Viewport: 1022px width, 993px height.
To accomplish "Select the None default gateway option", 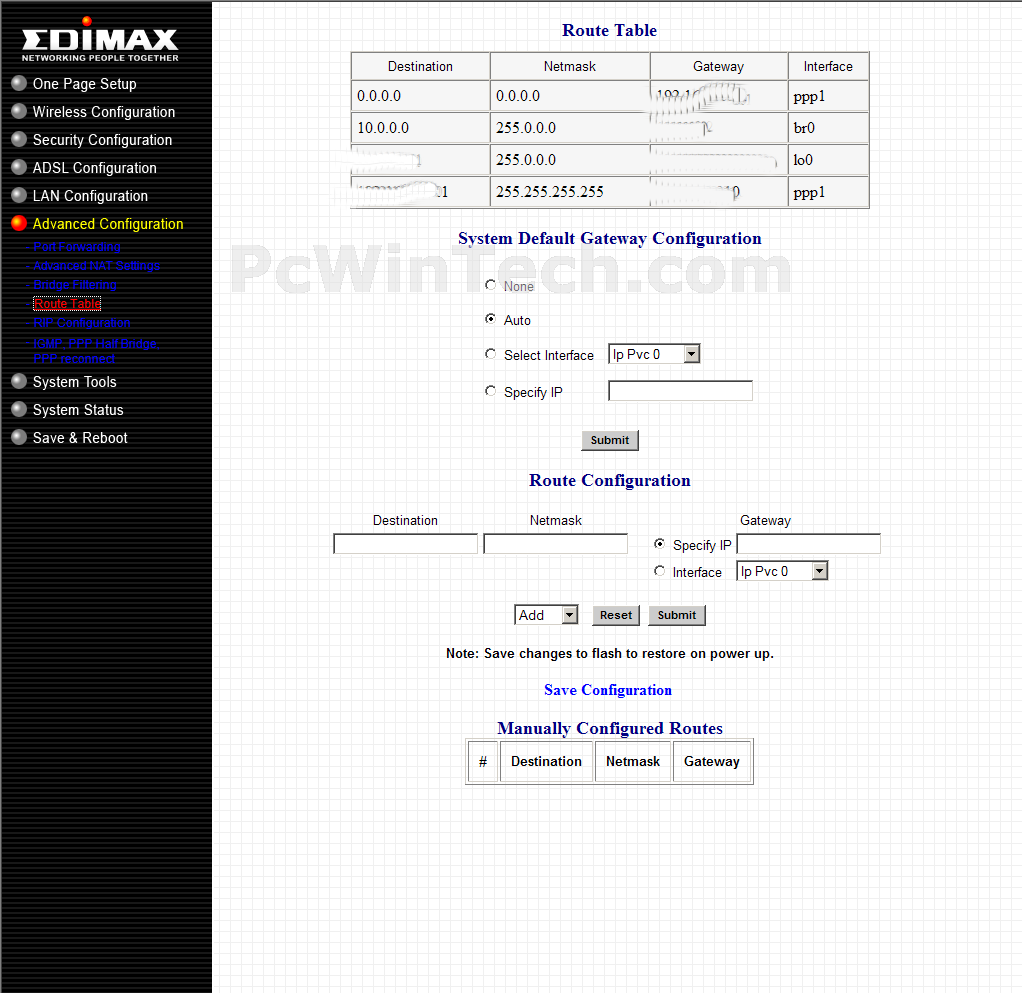I will click(491, 285).
